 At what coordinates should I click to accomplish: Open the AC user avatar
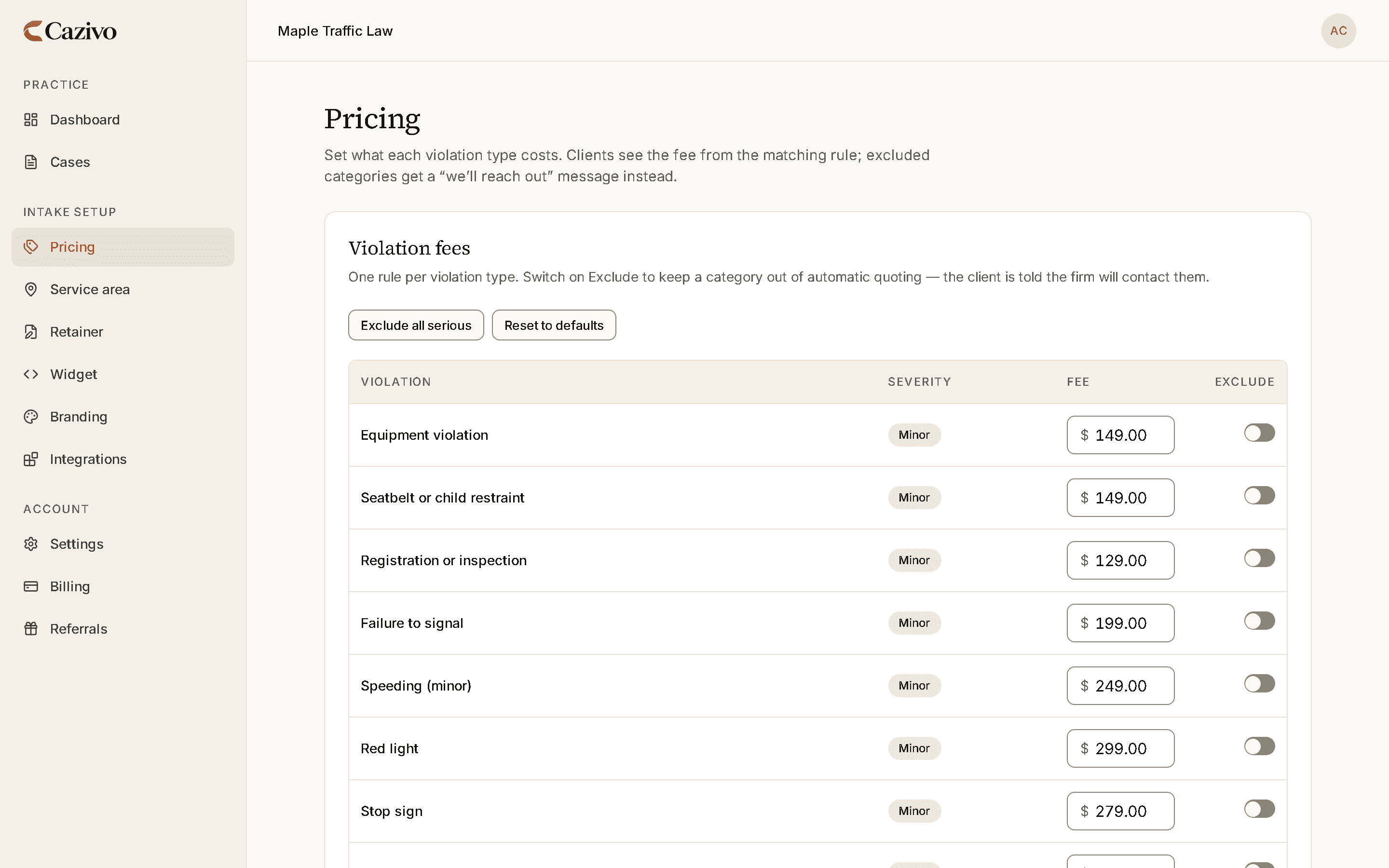tap(1338, 31)
